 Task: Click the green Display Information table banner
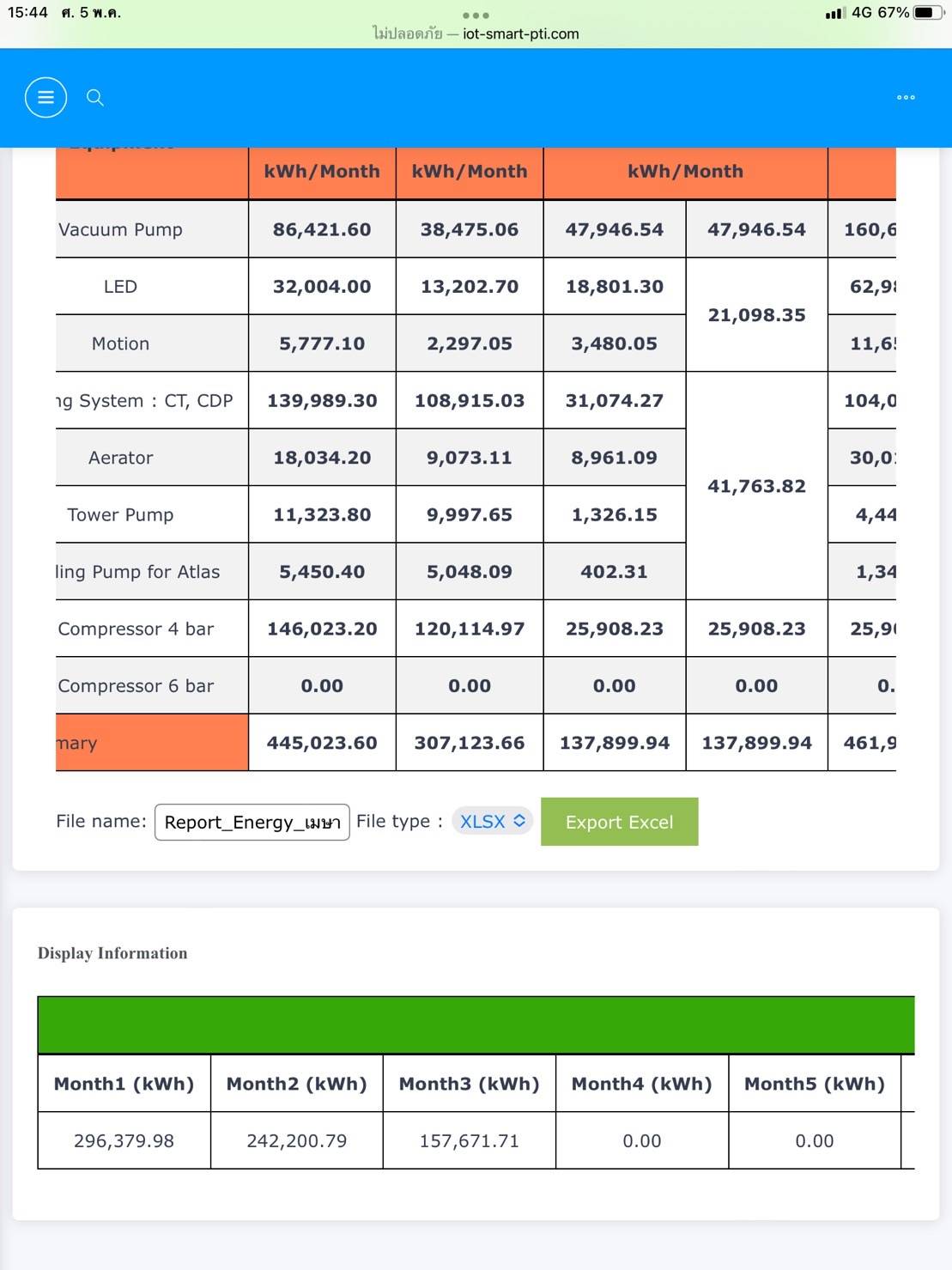(476, 1025)
